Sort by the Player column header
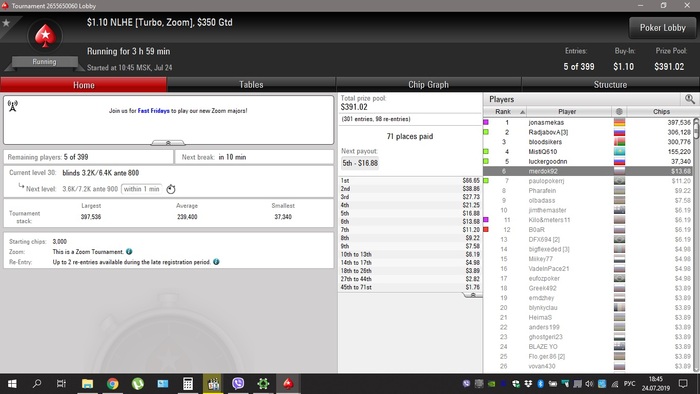The width and height of the screenshot is (700, 394). [567, 112]
